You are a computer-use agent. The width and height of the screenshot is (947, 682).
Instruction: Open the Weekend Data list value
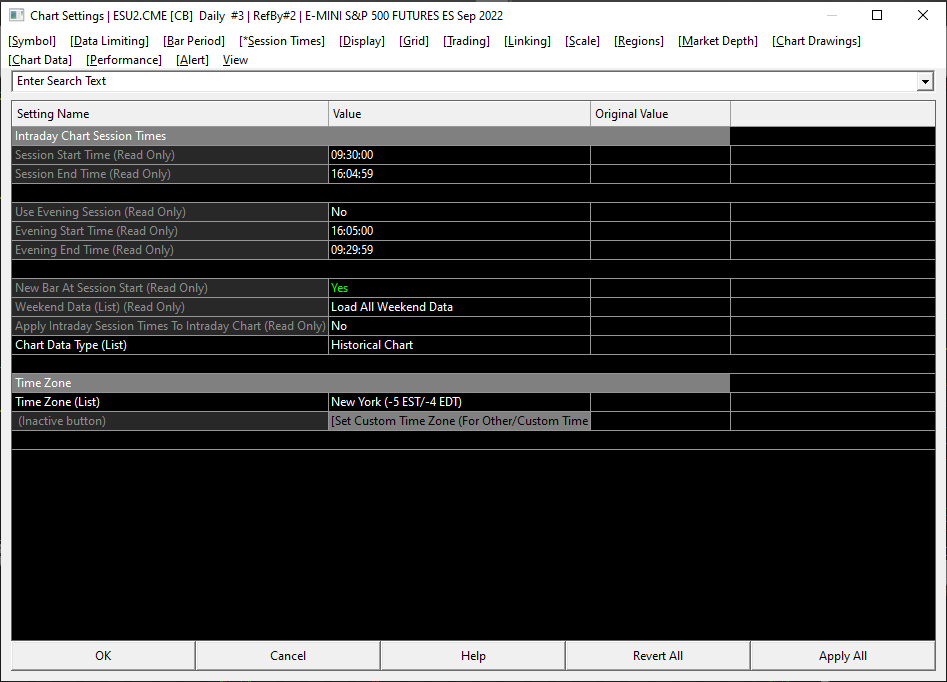(x=459, y=307)
